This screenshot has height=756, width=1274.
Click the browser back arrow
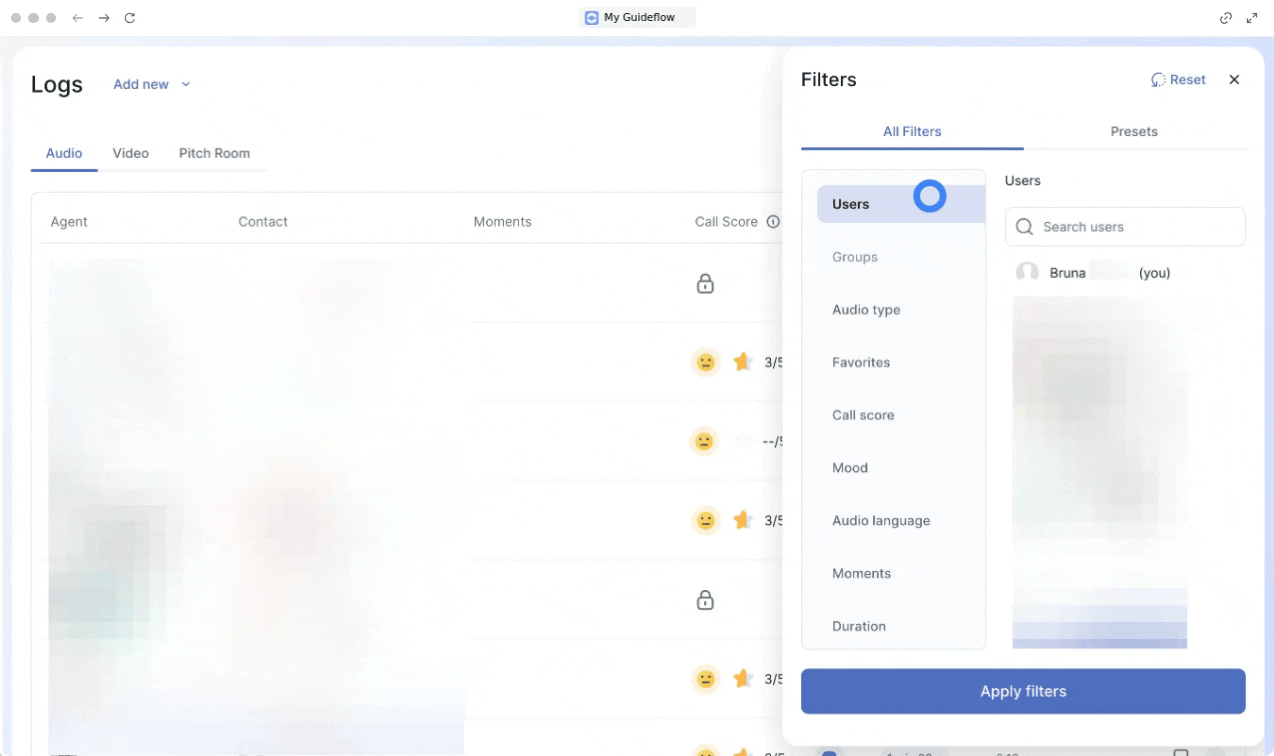(78, 18)
